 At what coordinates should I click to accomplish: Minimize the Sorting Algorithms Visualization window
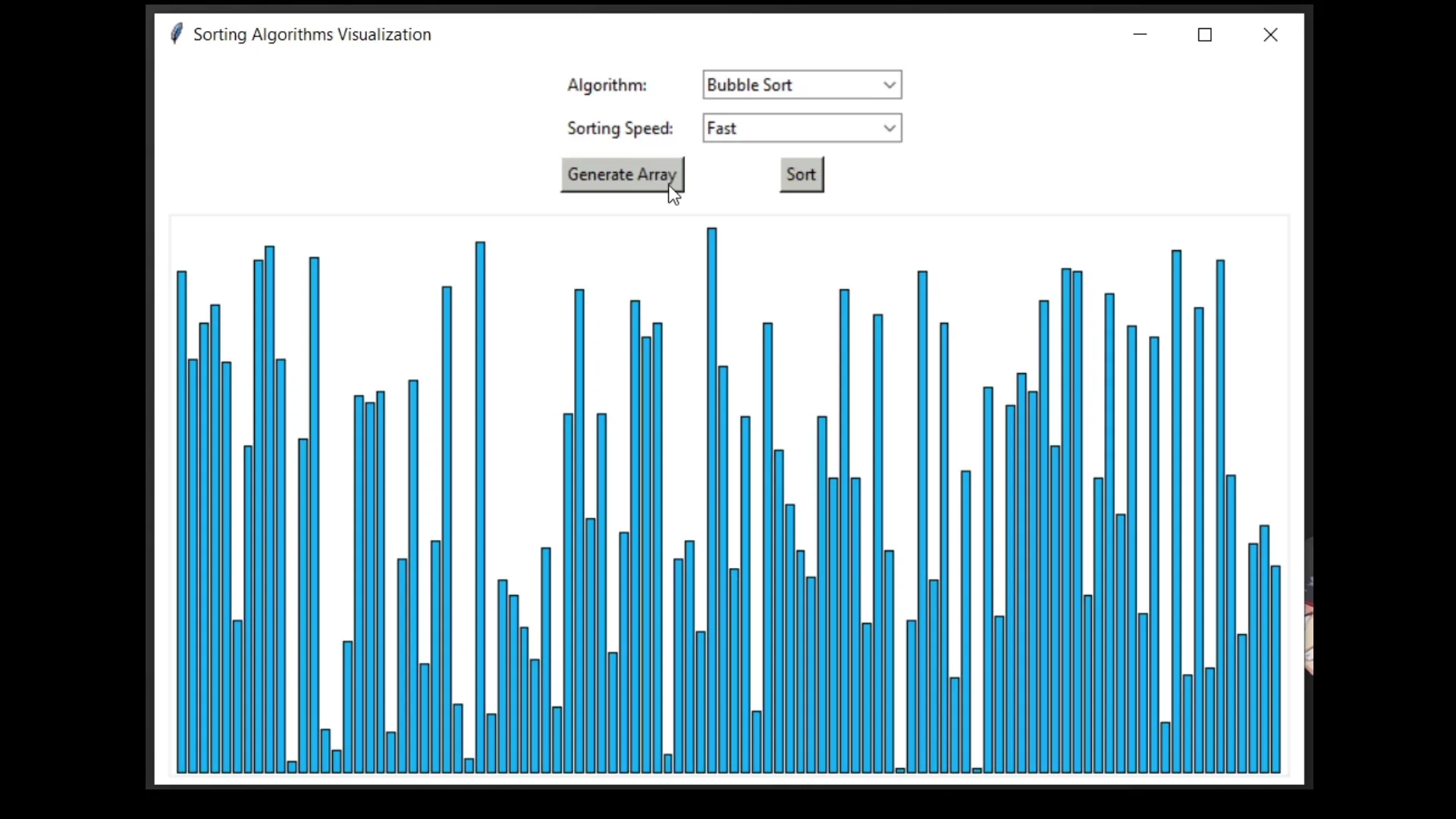click(x=1140, y=35)
